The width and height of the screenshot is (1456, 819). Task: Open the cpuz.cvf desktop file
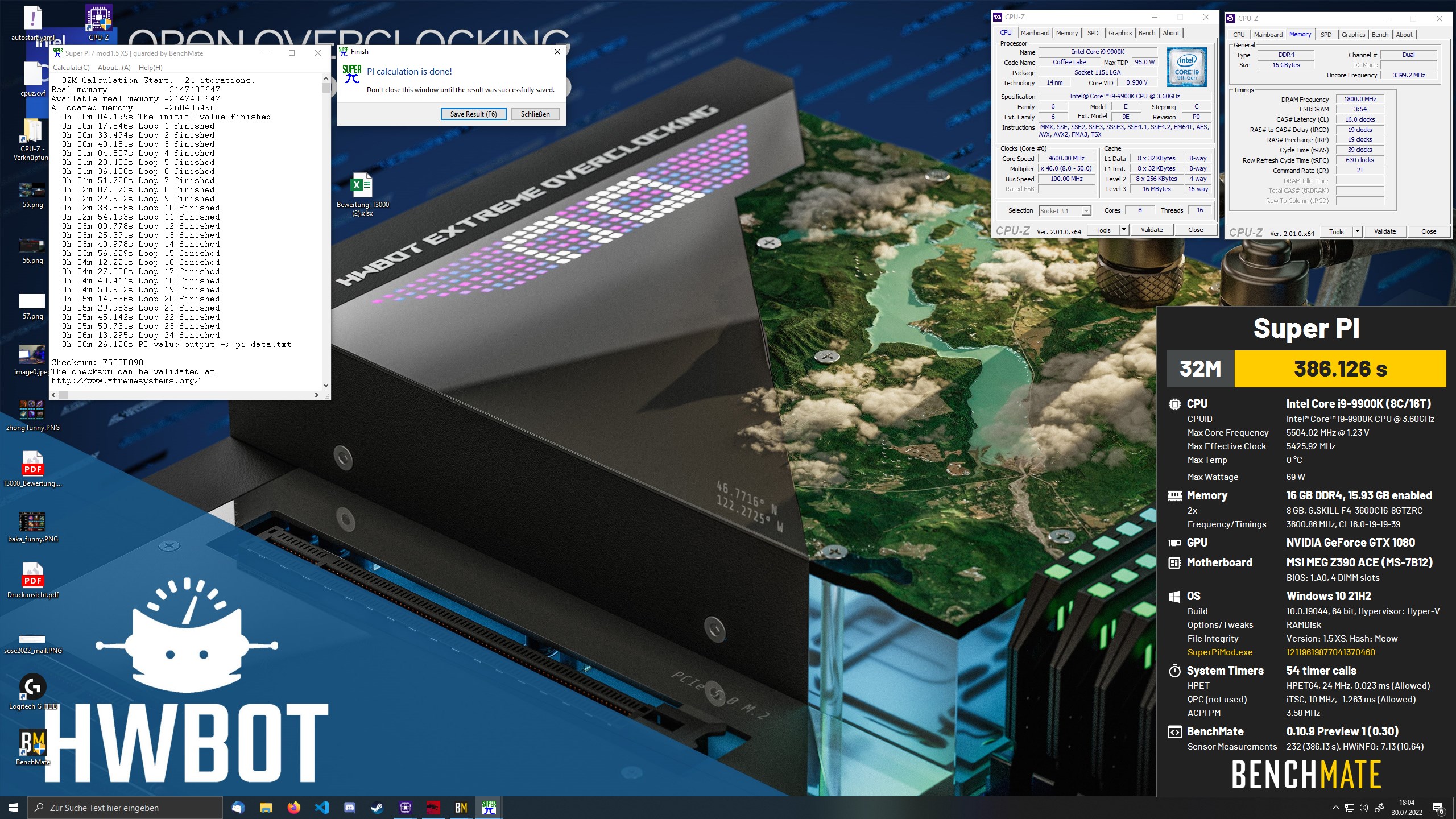tap(33, 78)
